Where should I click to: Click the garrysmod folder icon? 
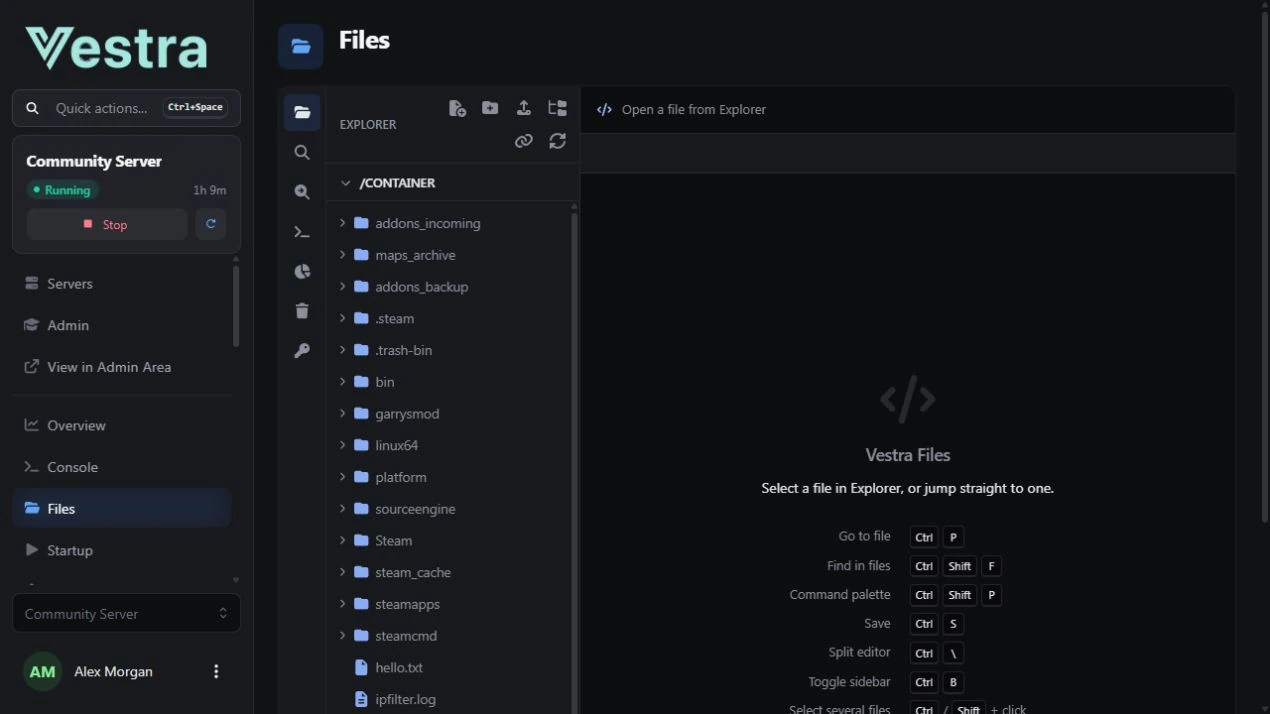coord(362,413)
